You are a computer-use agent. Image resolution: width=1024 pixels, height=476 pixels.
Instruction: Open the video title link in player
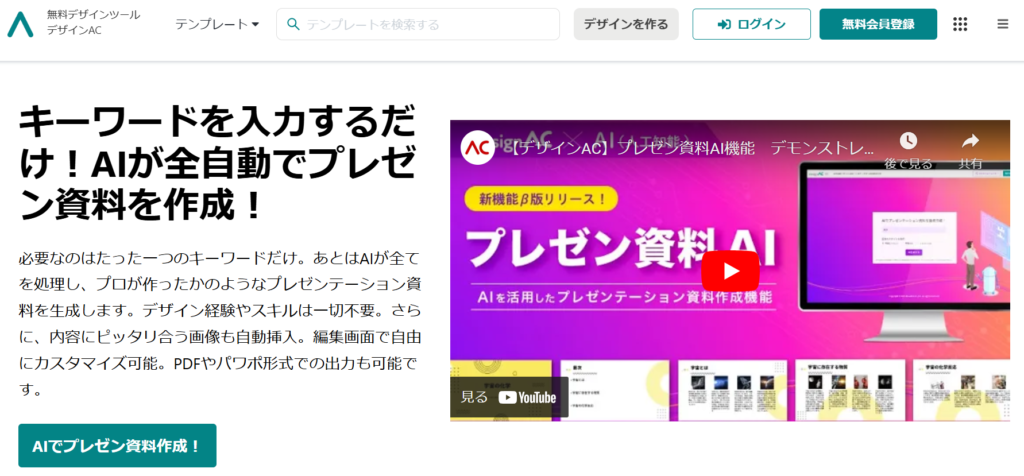(690, 148)
